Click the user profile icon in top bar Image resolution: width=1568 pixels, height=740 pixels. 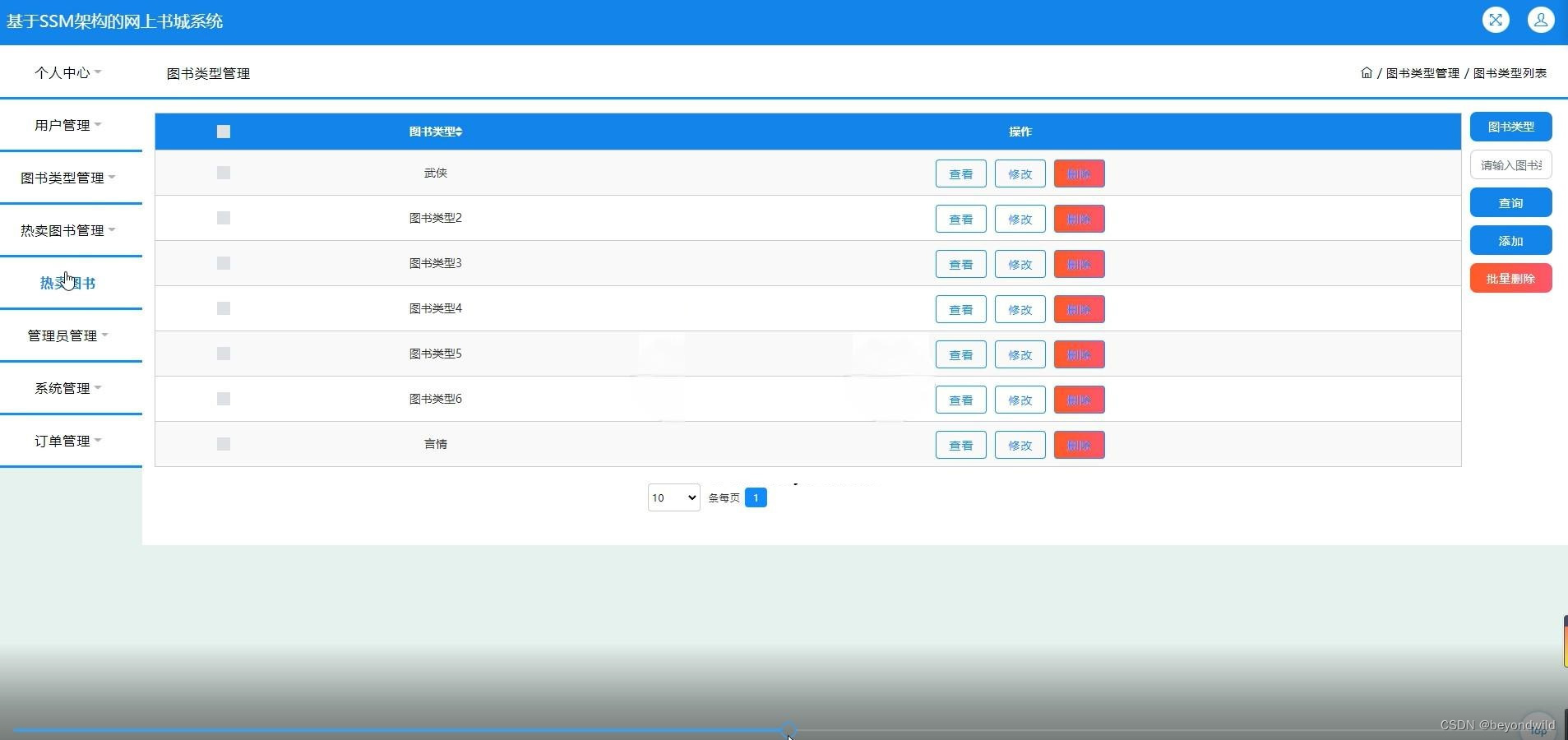point(1541,20)
